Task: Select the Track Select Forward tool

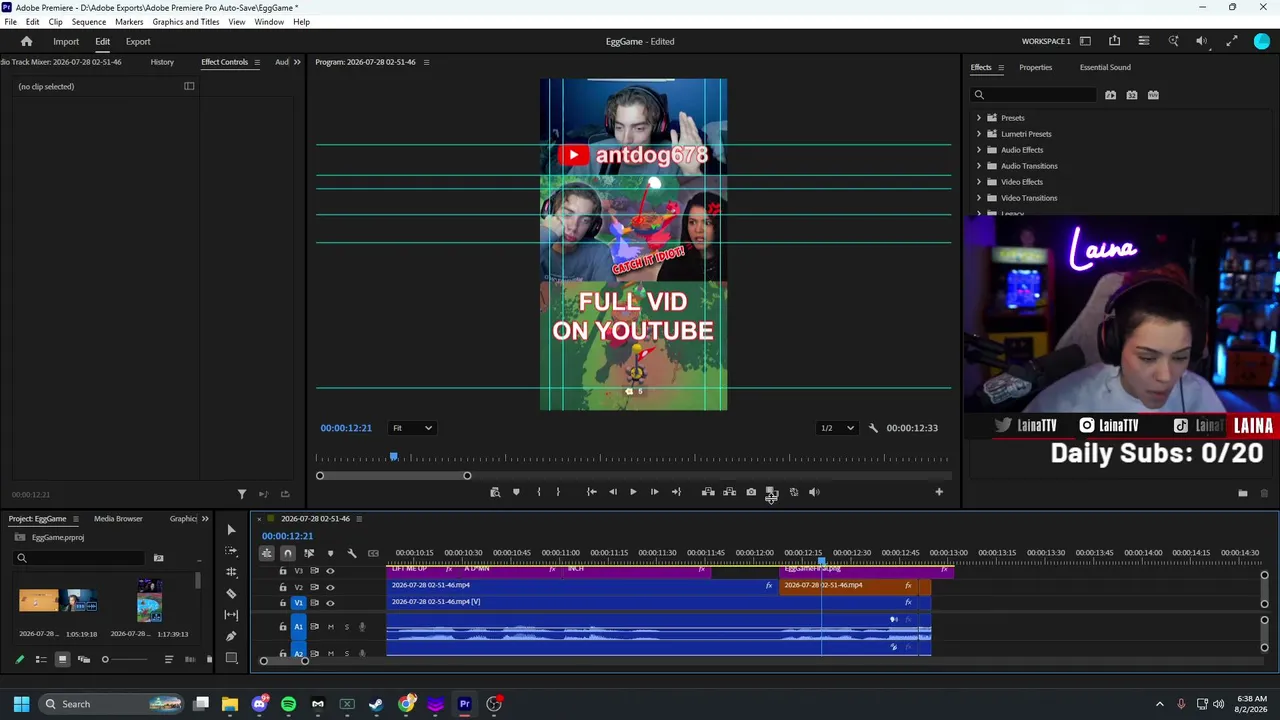Action: click(231, 551)
